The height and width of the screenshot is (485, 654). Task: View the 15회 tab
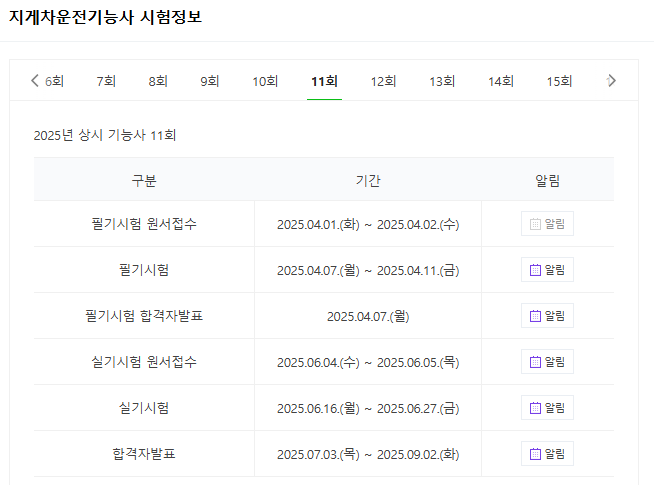(559, 81)
